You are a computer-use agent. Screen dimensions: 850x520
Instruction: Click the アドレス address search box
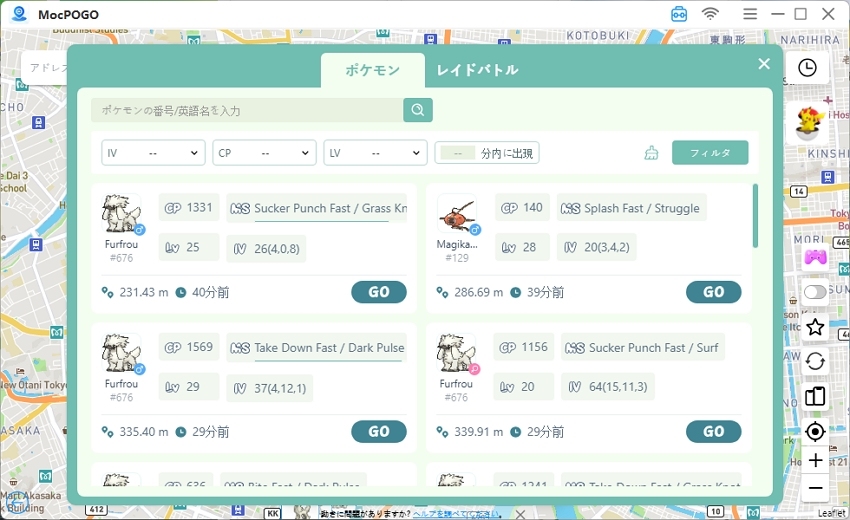click(44, 68)
